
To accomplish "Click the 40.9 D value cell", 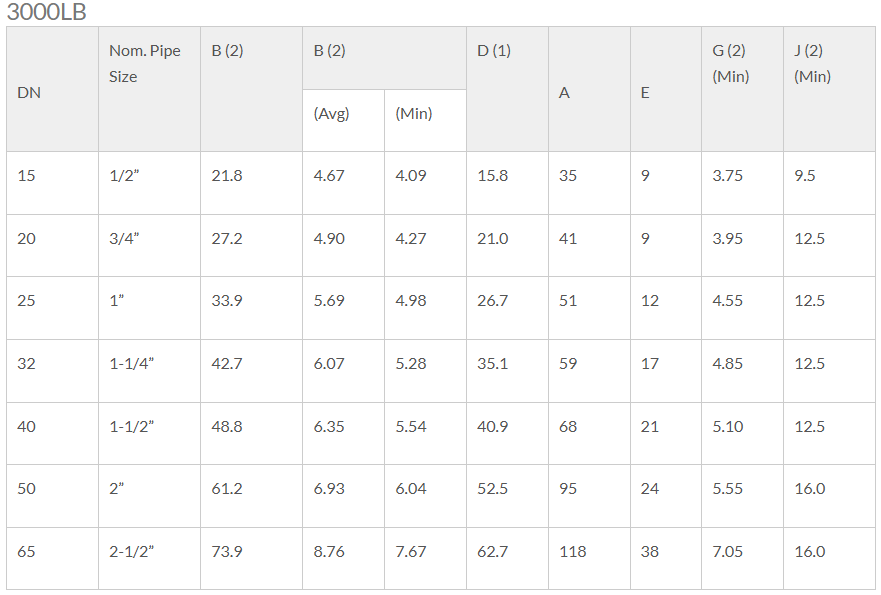I will 507,433.
